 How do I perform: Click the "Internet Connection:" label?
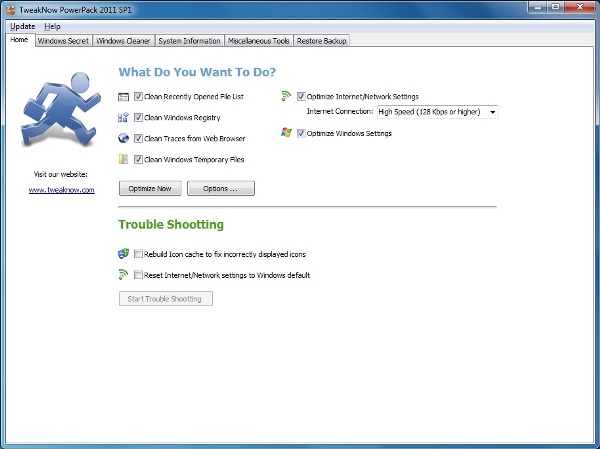340,111
